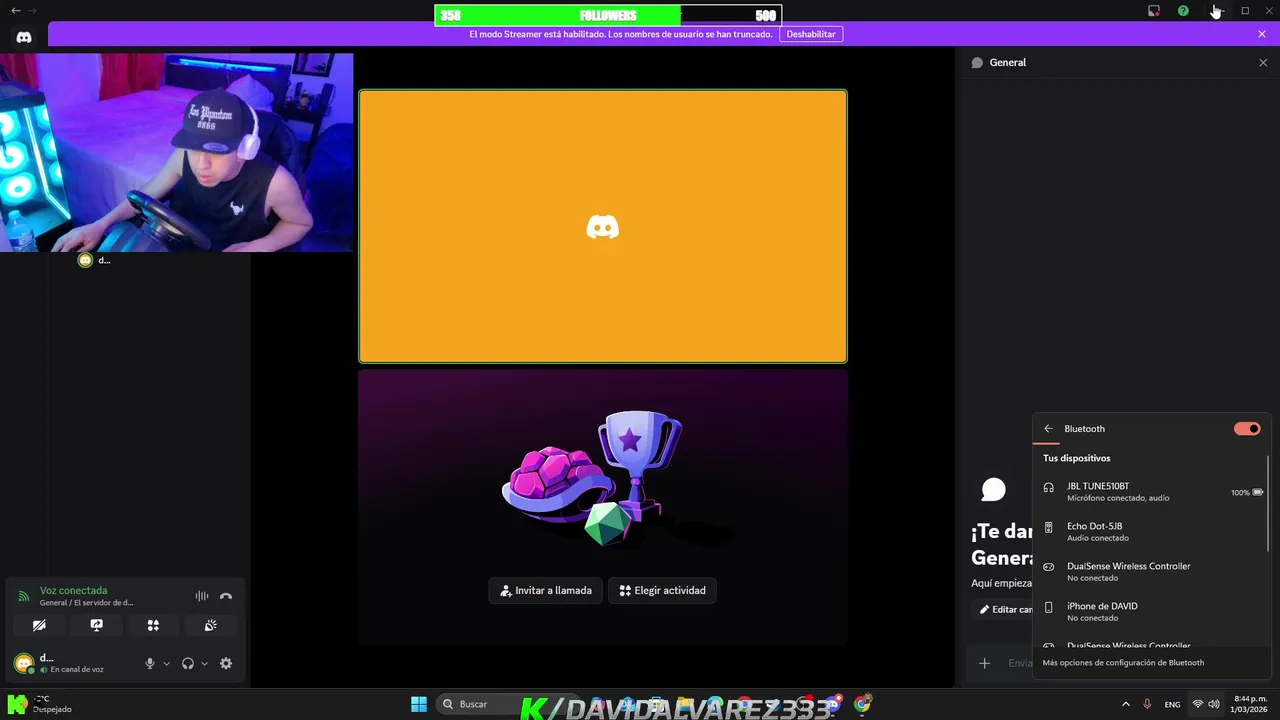This screenshot has width=1280, height=720.
Task: Click the microphone in-use tray icon
Action: [1147, 704]
